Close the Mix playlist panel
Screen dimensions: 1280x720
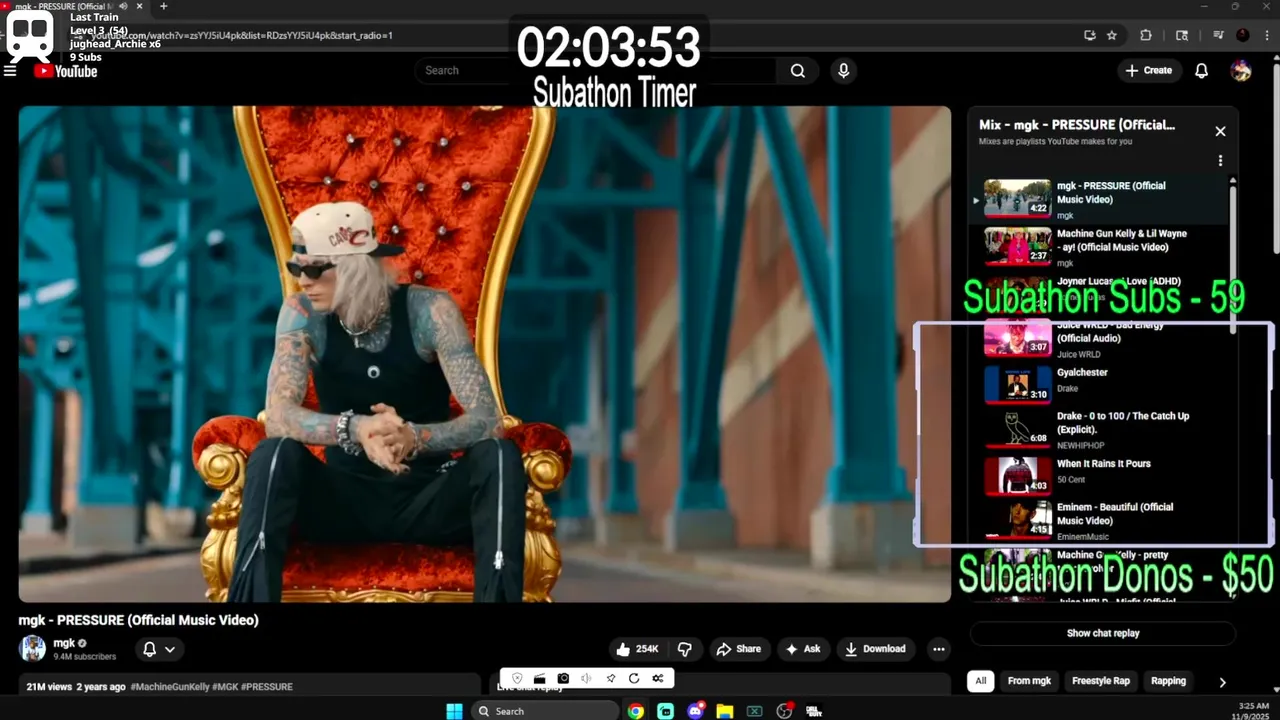[x=1220, y=131]
